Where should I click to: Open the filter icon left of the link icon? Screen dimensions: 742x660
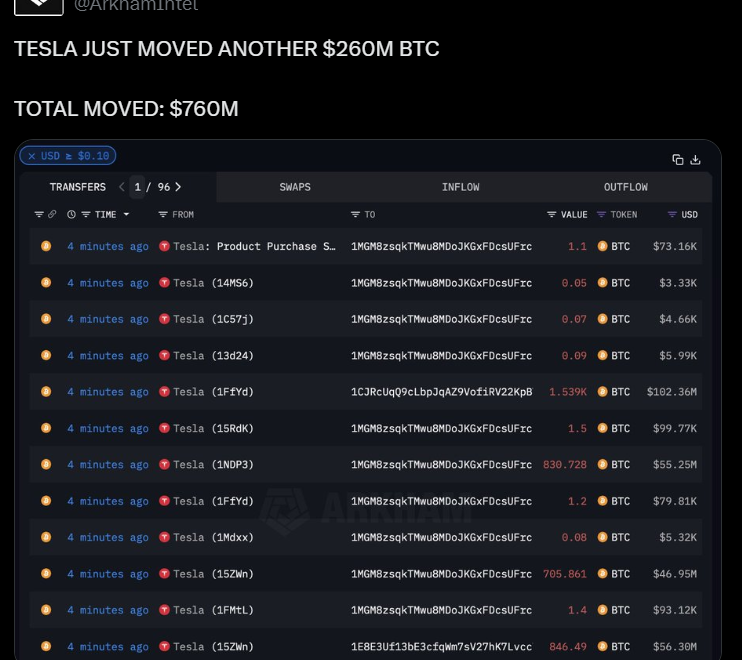(x=39, y=214)
